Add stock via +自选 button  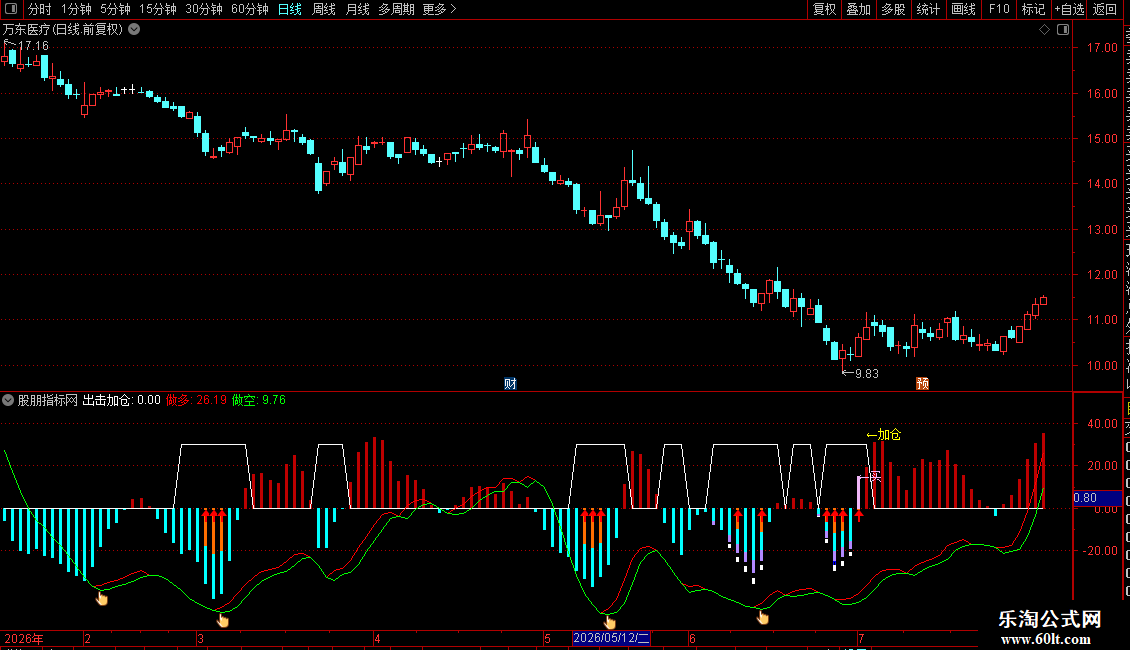(x=1069, y=9)
